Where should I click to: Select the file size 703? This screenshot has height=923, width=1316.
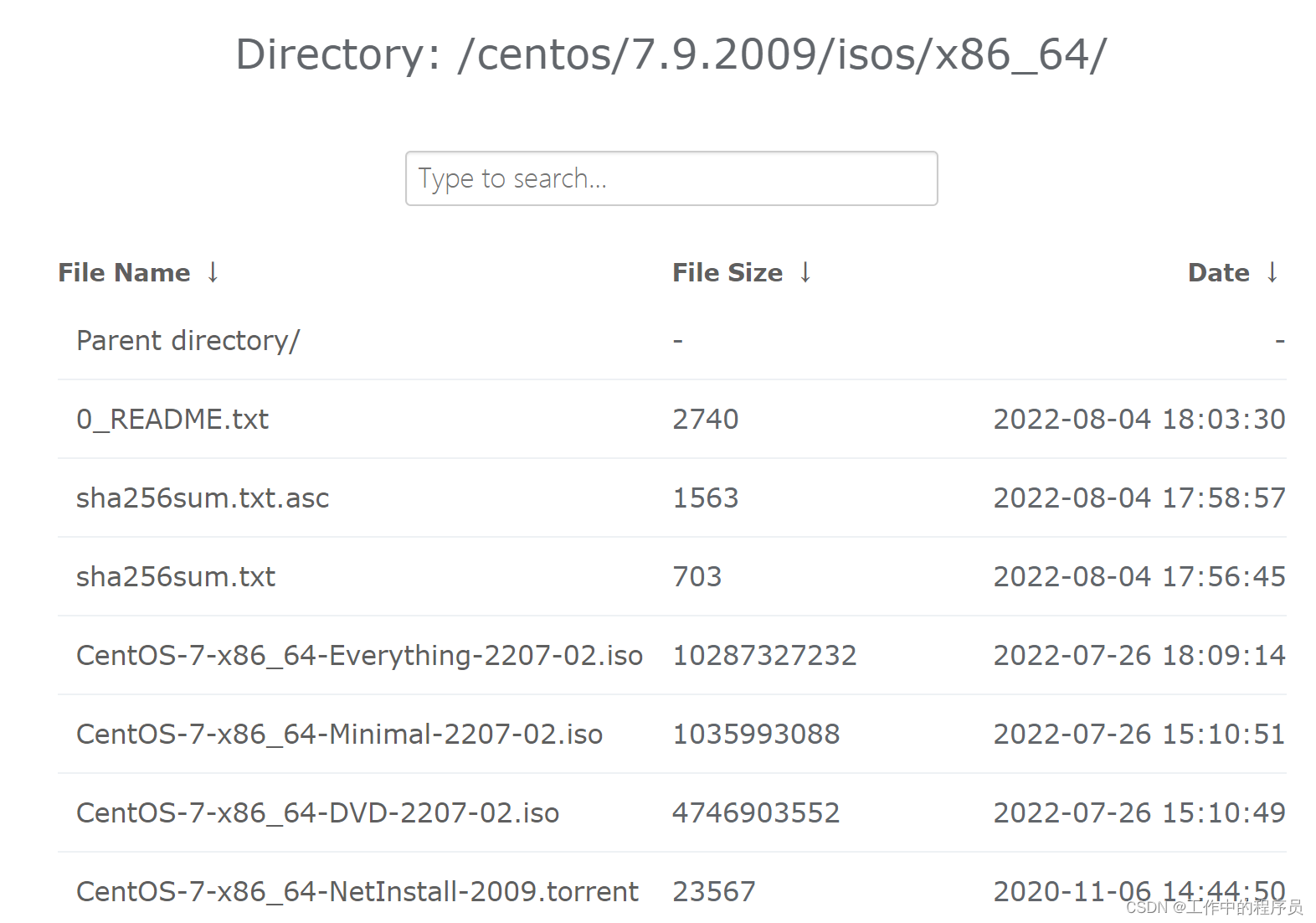tap(697, 577)
